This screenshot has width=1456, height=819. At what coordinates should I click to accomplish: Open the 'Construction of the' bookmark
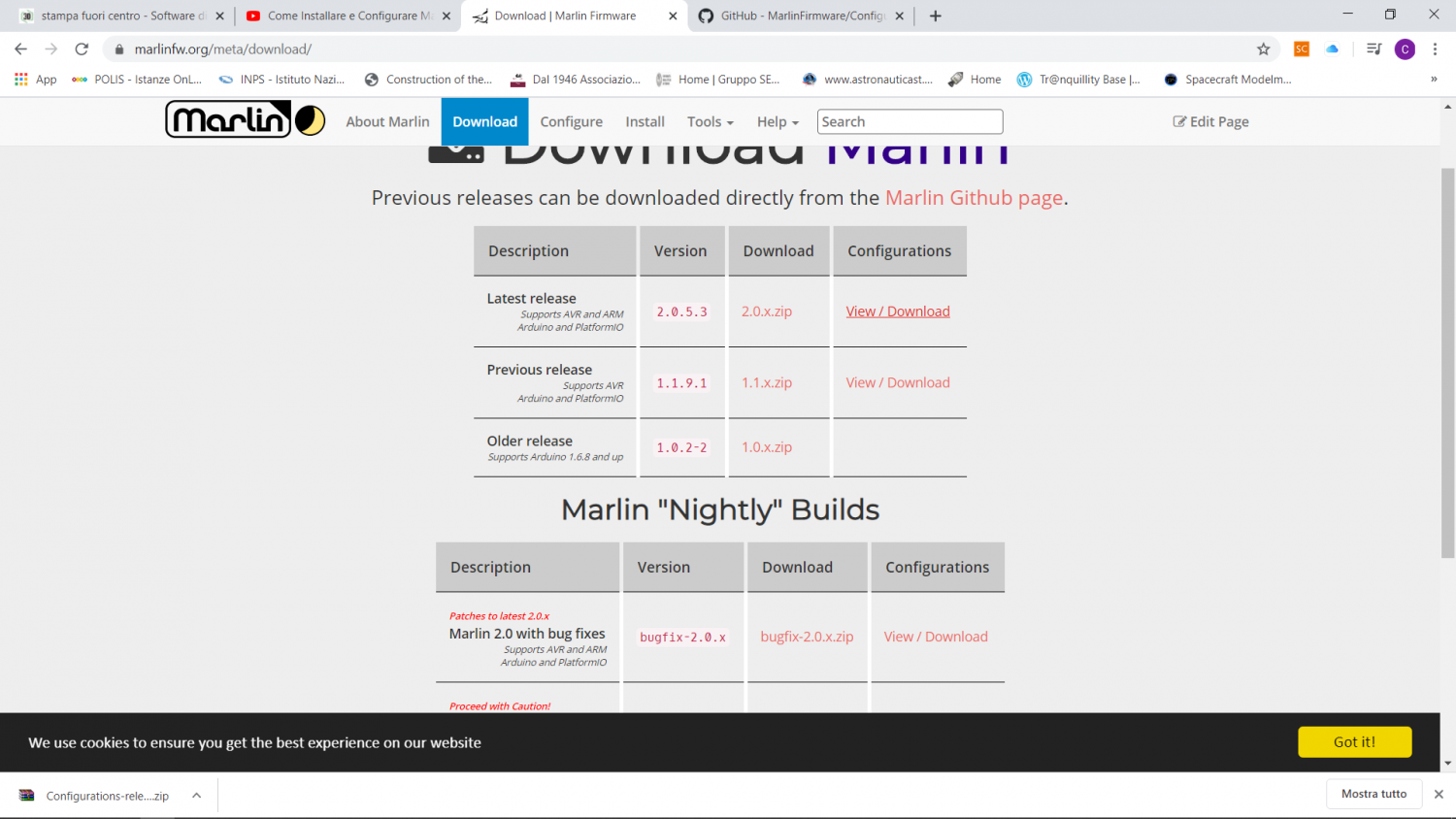[428, 80]
